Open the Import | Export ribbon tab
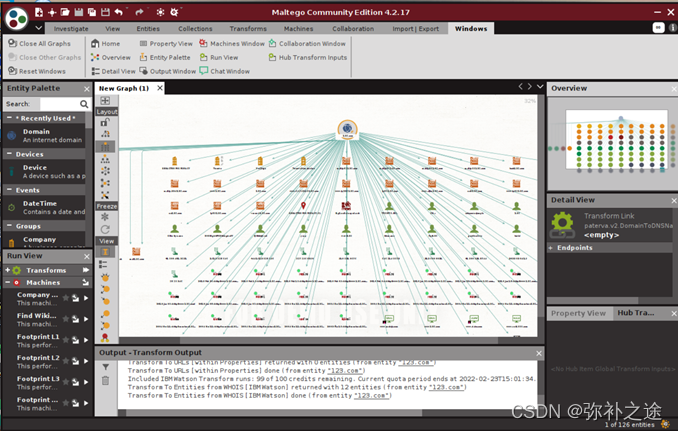The image size is (678, 431). pos(415,29)
